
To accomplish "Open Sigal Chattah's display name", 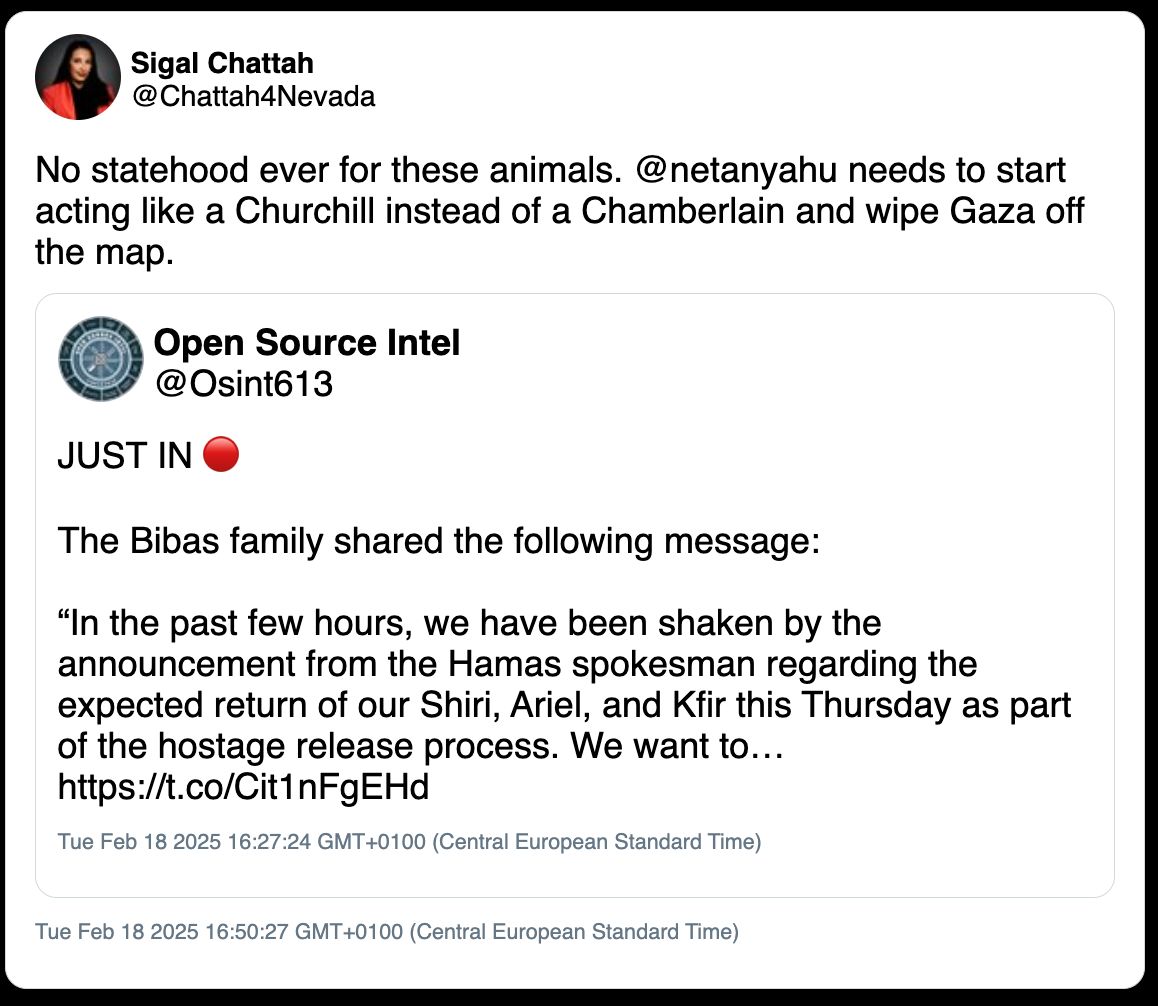I will [x=222, y=64].
